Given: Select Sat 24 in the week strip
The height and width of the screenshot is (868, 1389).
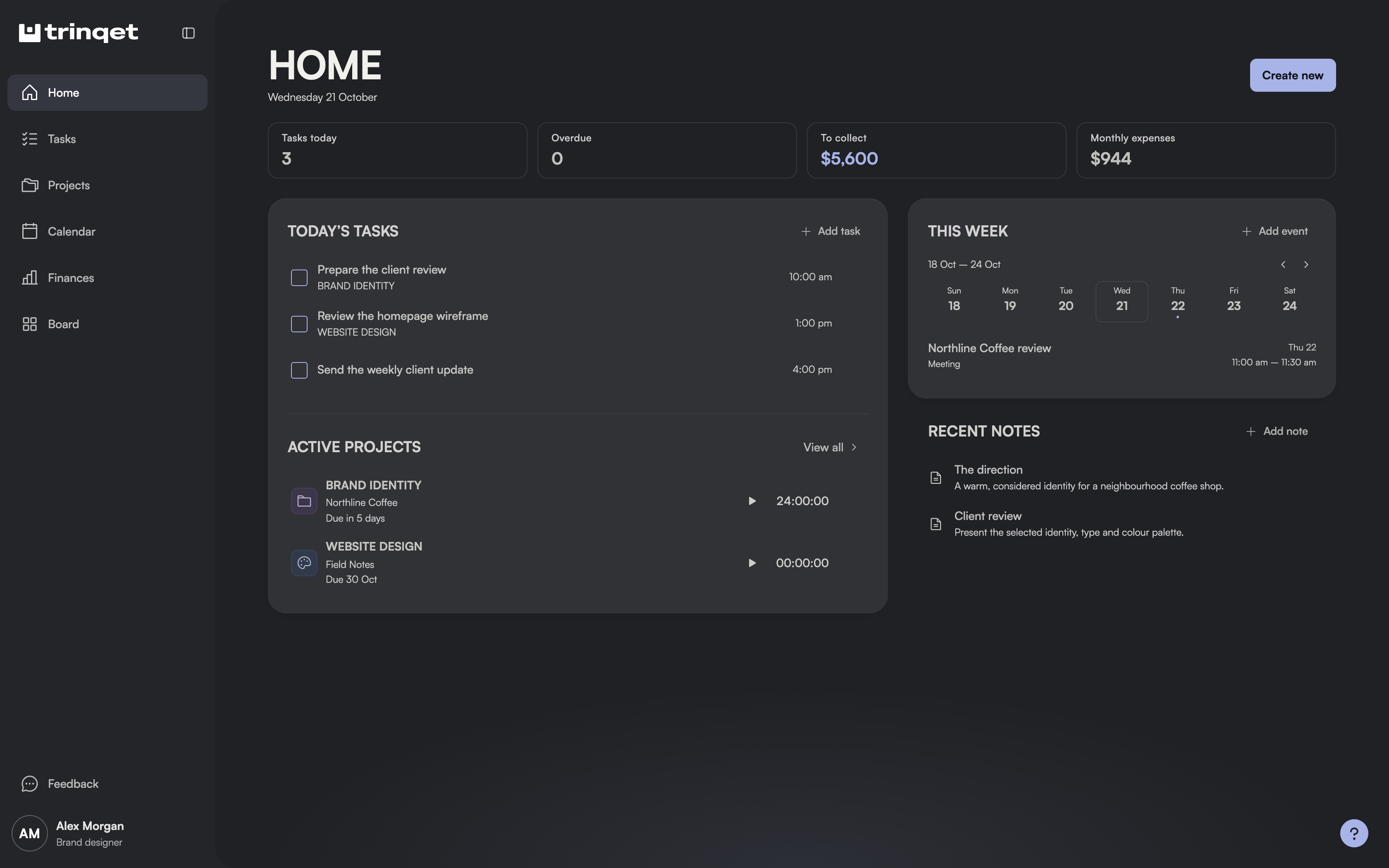Looking at the screenshot, I should (1289, 301).
